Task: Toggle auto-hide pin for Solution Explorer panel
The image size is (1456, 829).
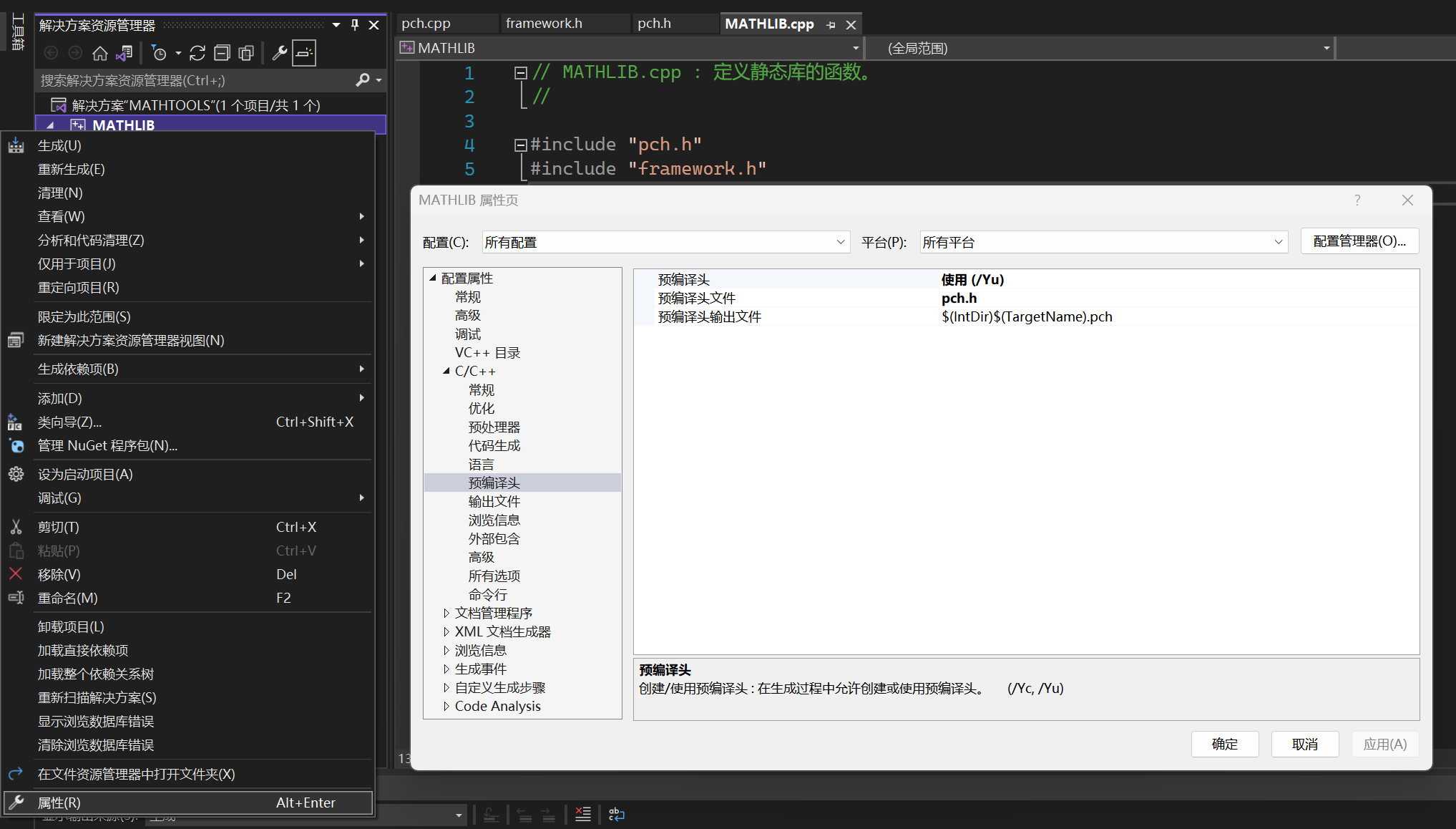Action: point(355,25)
